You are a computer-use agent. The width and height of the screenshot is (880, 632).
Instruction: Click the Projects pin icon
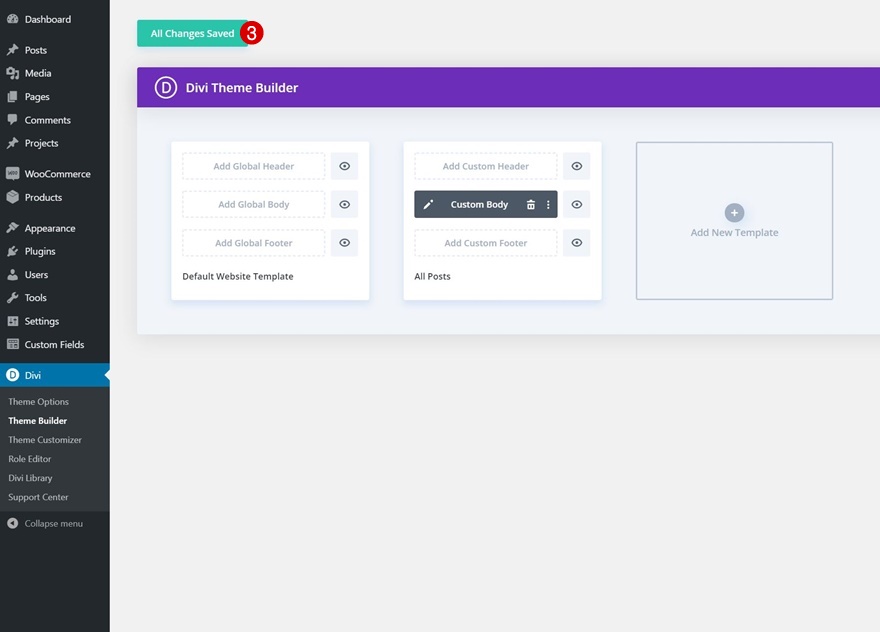pyautogui.click(x=12, y=143)
